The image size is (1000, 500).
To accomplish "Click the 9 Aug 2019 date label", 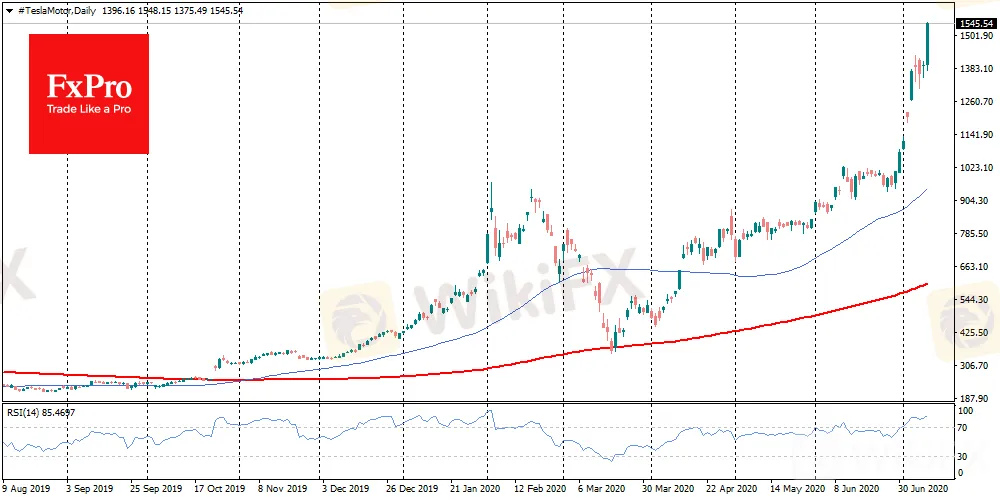I will (27, 491).
